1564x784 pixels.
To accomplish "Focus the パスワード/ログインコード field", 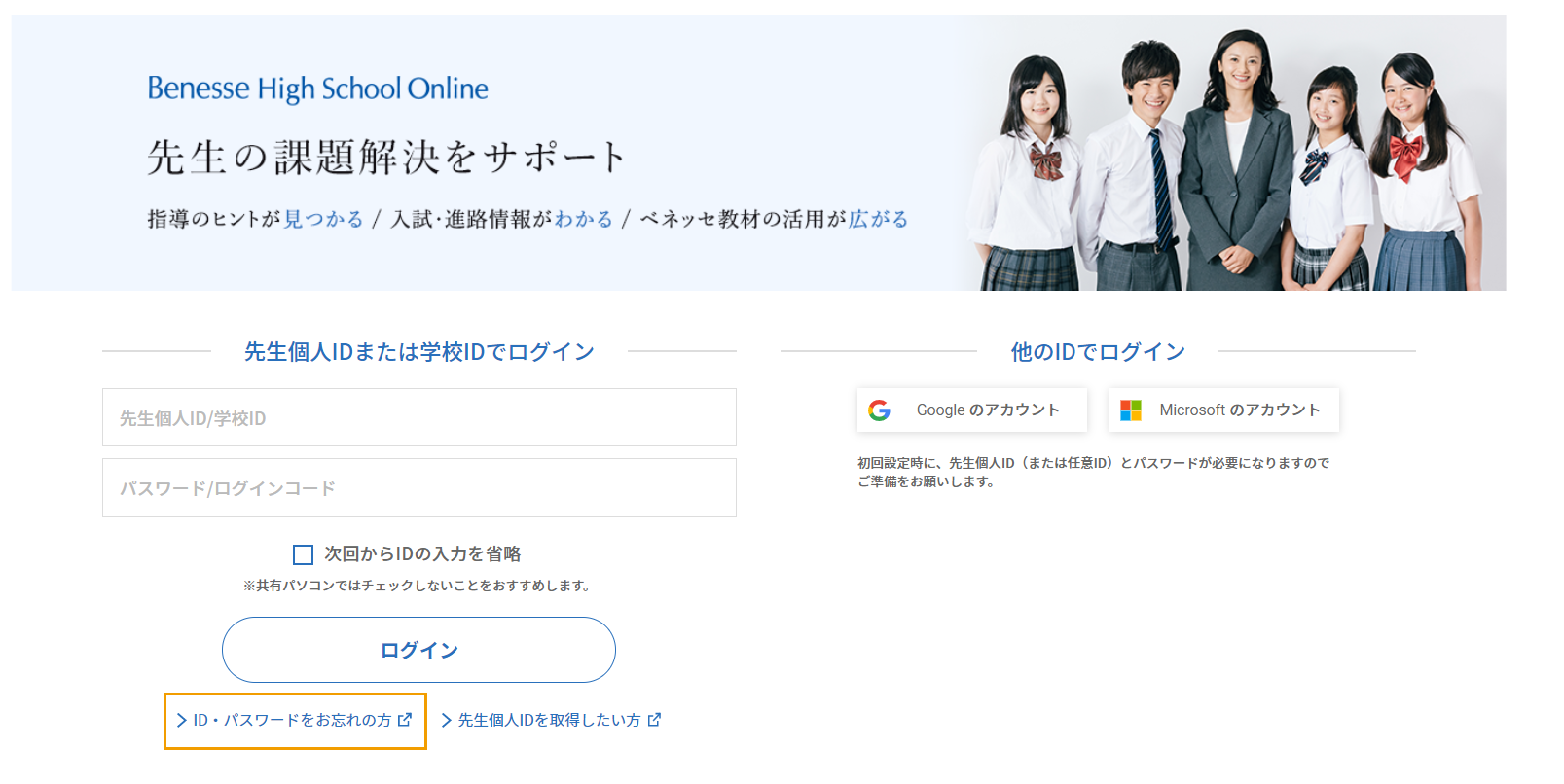I will (x=419, y=487).
